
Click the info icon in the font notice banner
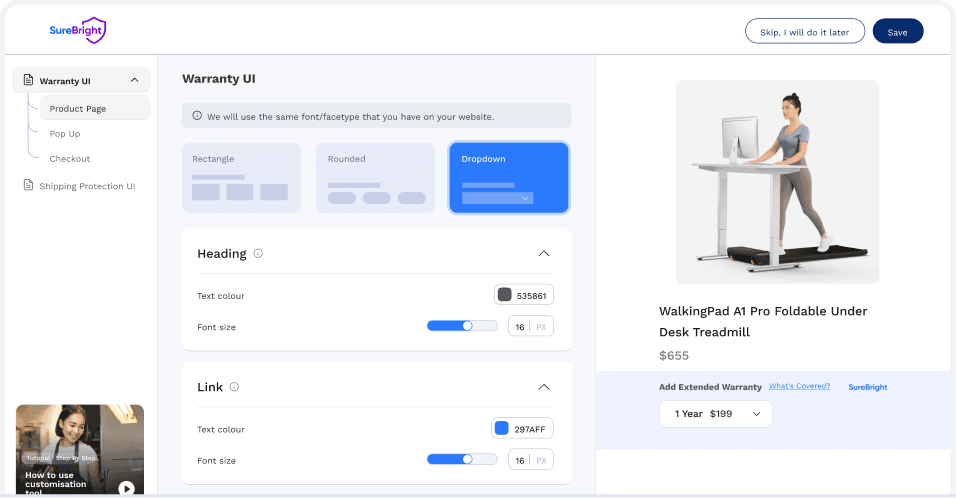[x=197, y=116]
